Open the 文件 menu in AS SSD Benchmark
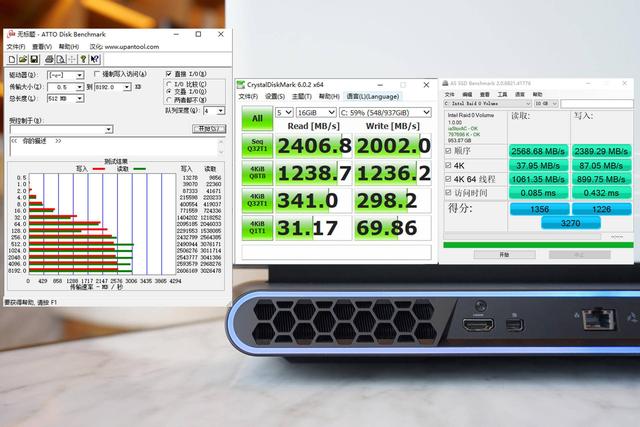 coord(449,94)
